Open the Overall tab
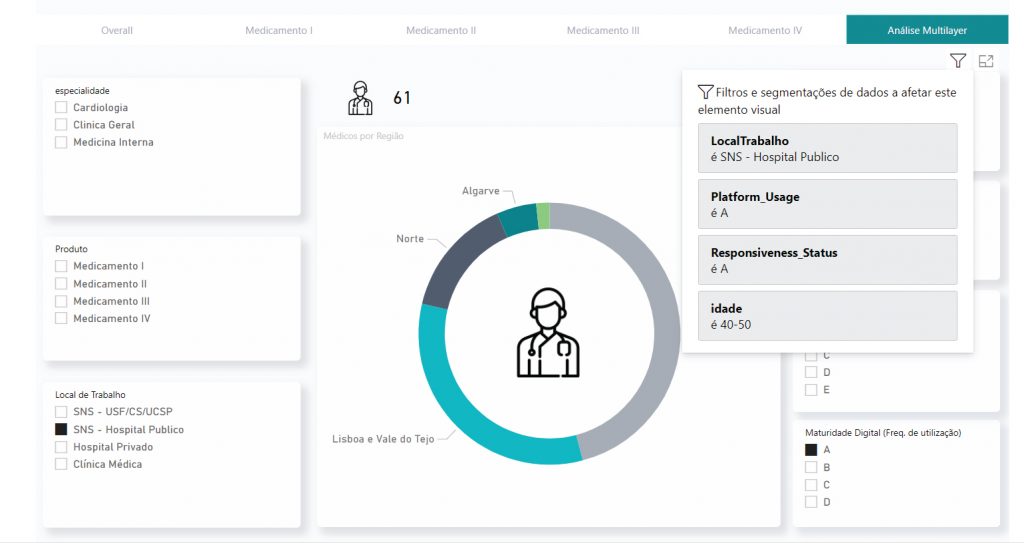The image size is (1024, 543). [117, 30]
